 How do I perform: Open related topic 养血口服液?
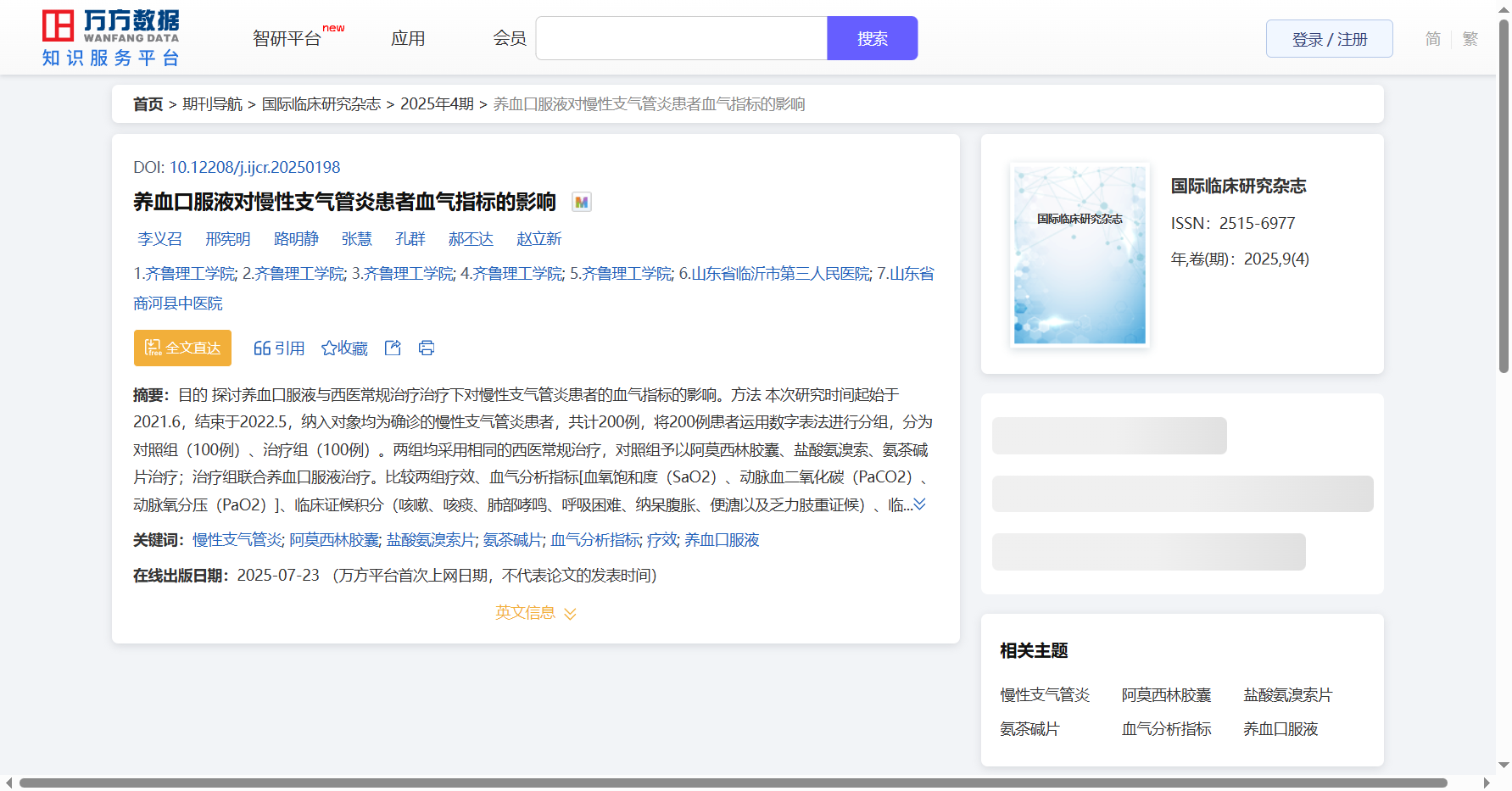point(1280,729)
